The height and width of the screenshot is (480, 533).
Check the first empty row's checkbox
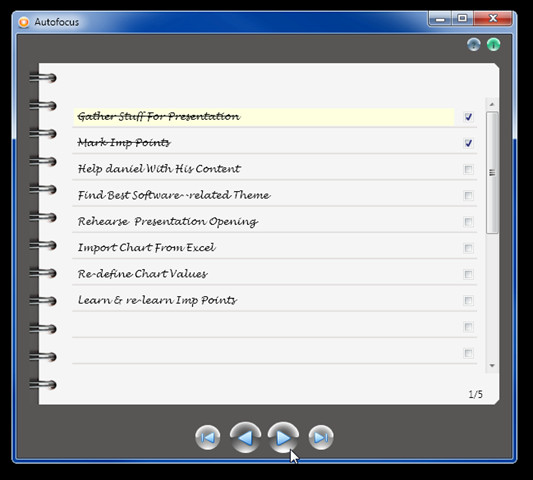pos(468,327)
